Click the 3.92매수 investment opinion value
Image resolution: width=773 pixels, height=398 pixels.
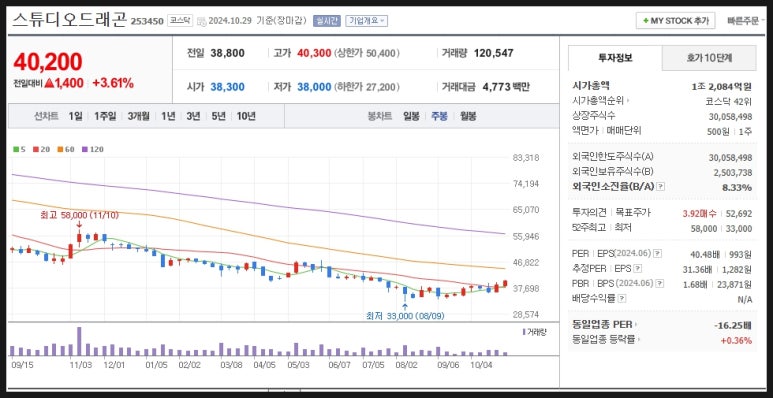(x=699, y=213)
